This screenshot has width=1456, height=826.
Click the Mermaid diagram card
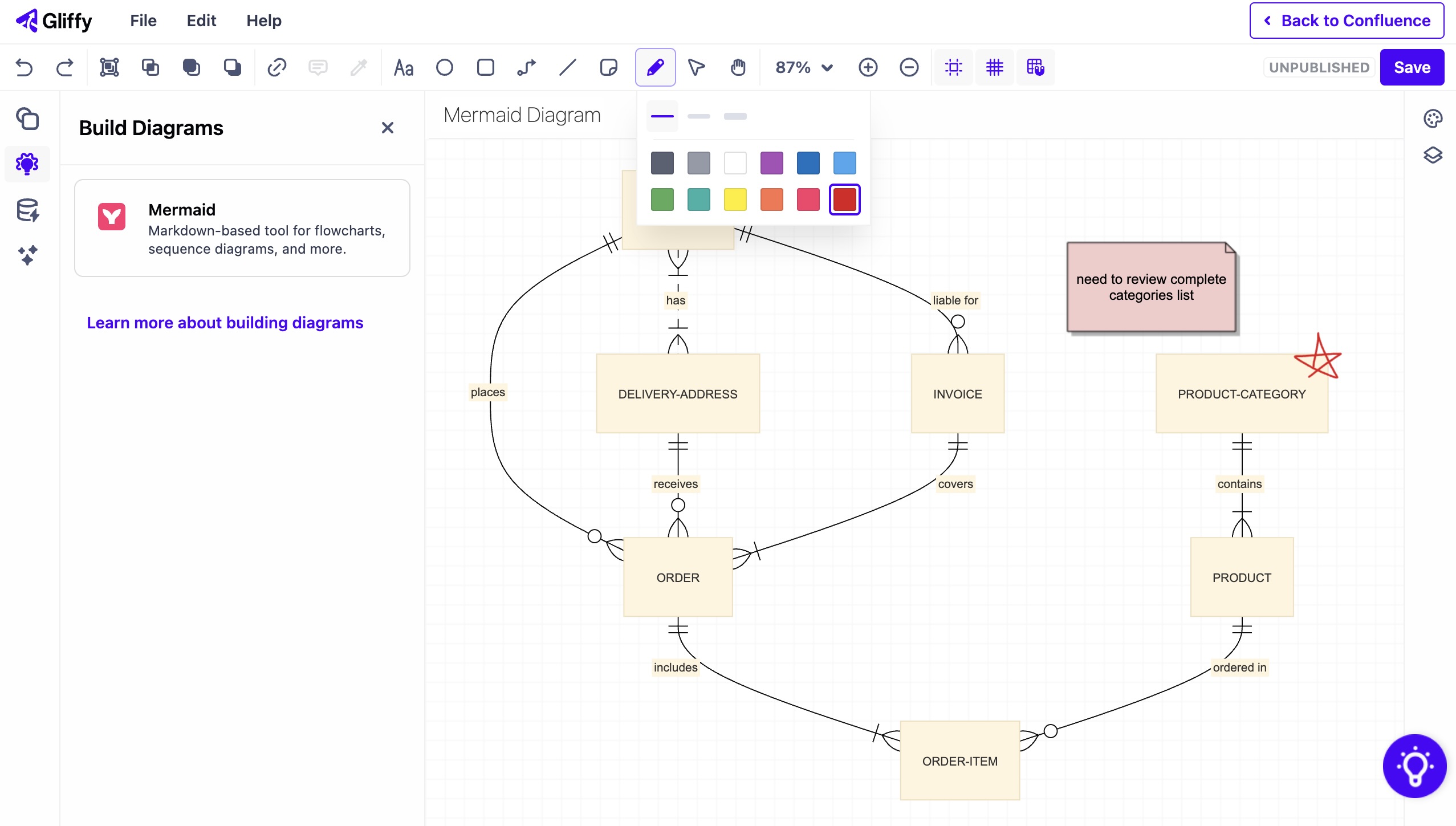click(x=242, y=228)
